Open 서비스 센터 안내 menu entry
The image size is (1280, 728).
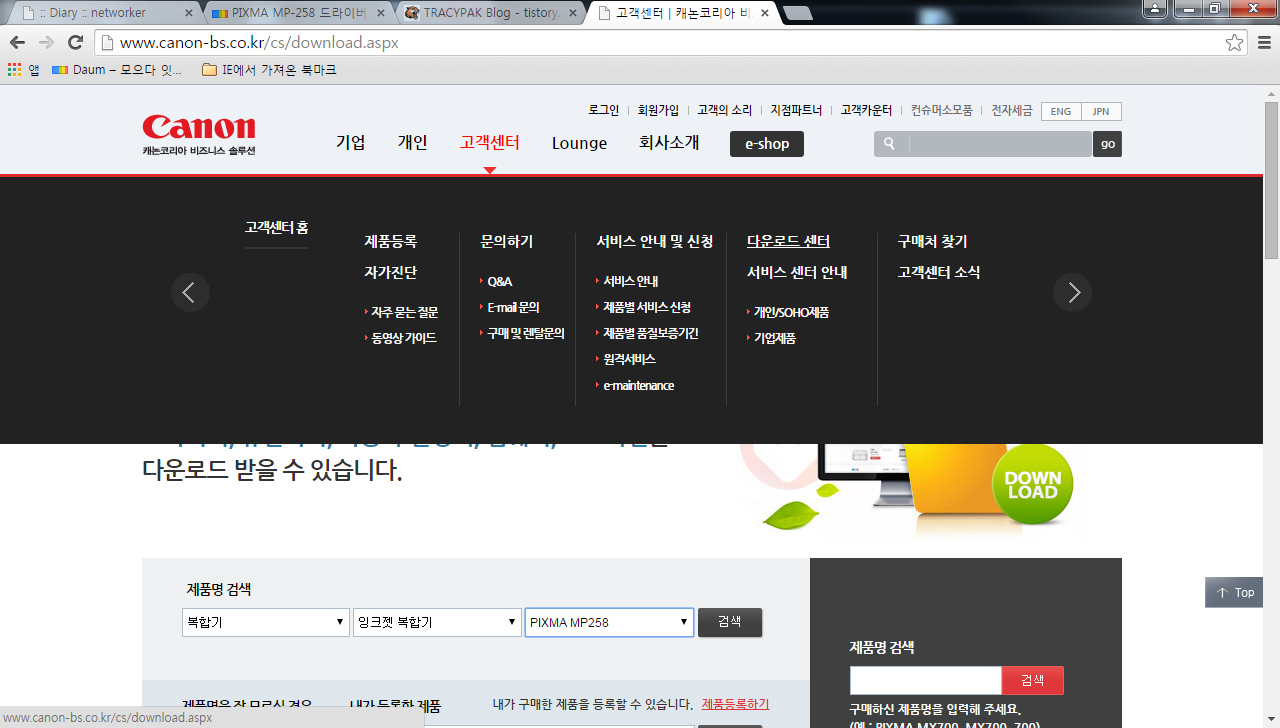(797, 272)
